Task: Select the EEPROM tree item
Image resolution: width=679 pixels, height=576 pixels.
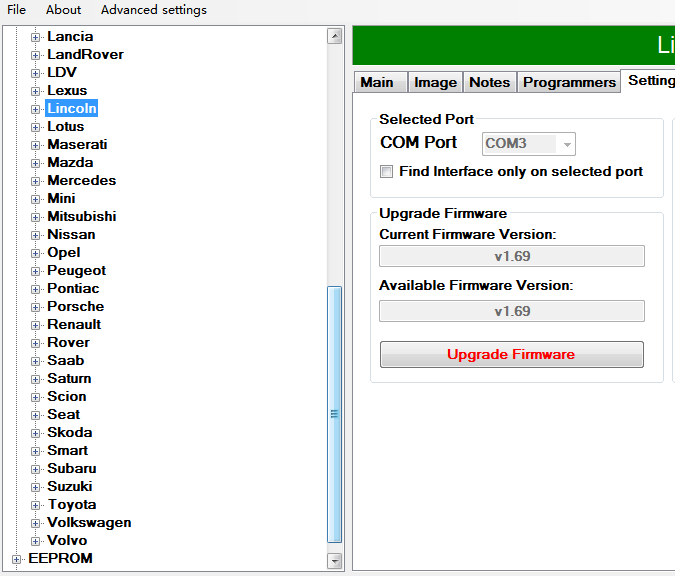Action: click(61, 558)
